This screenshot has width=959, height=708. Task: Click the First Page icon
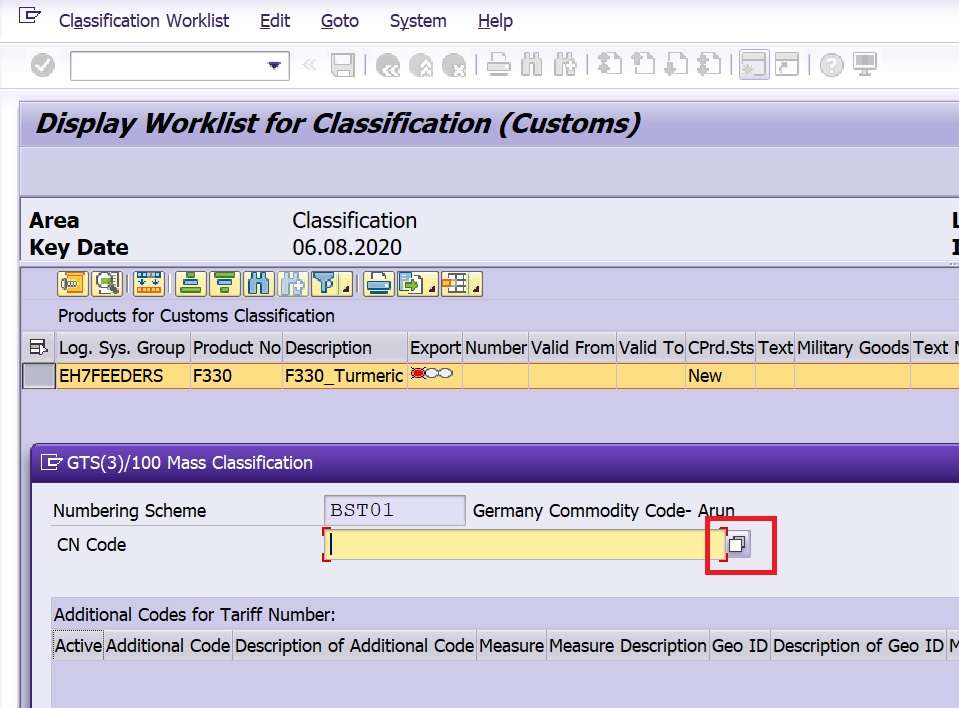pyautogui.click(x=609, y=65)
